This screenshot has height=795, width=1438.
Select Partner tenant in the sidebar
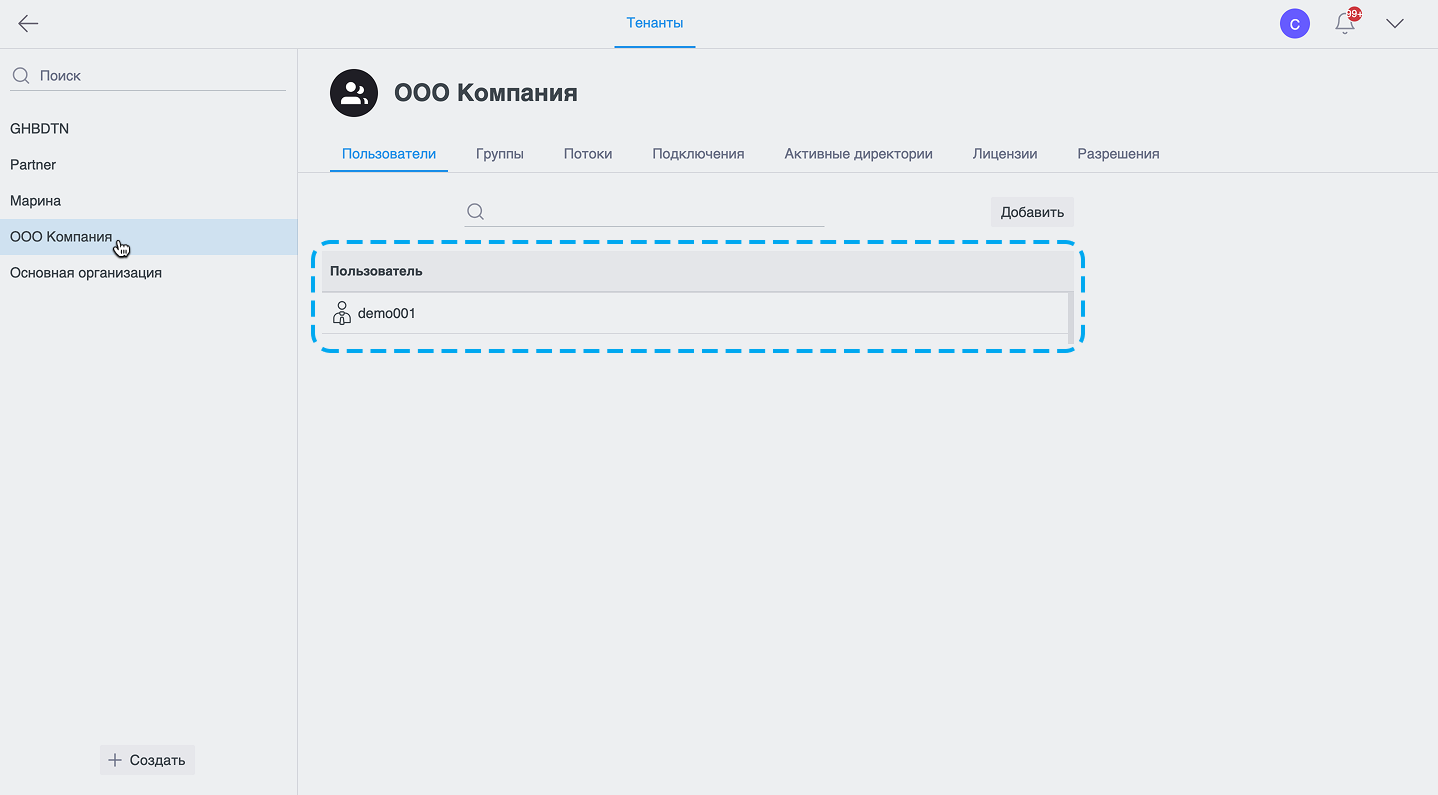click(x=148, y=165)
